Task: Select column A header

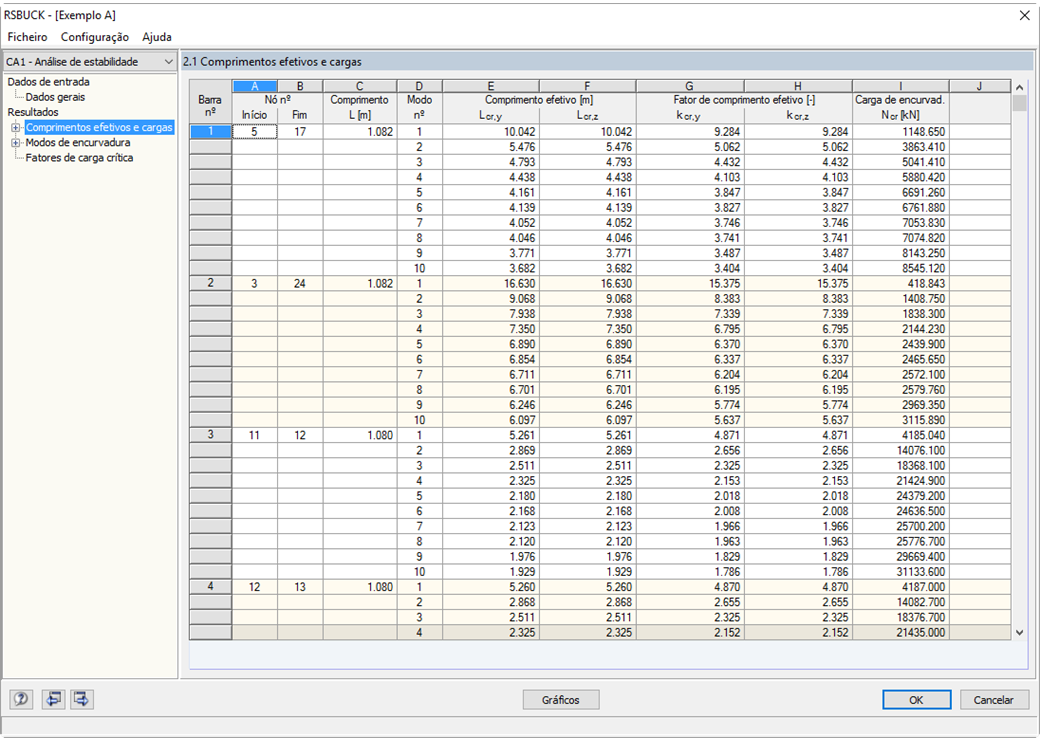Action: pyautogui.click(x=255, y=86)
